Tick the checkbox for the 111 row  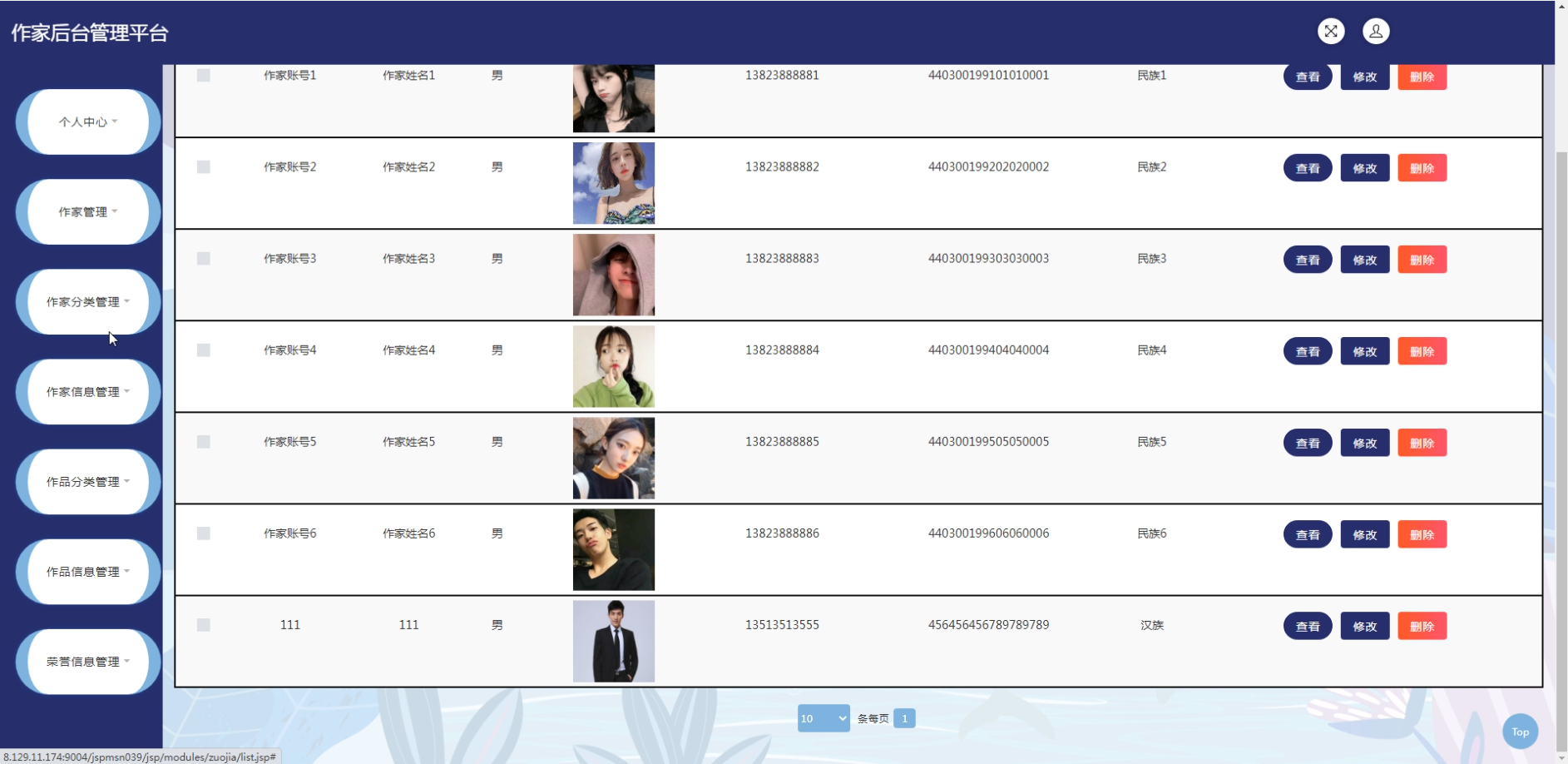204,624
